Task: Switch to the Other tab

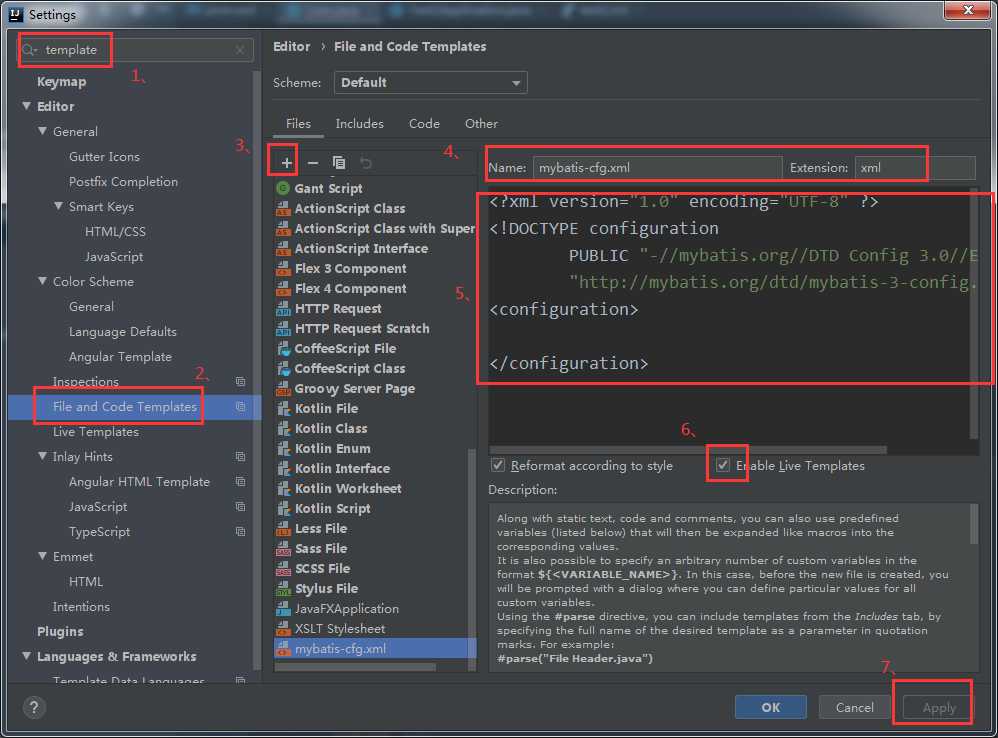Action: (481, 123)
